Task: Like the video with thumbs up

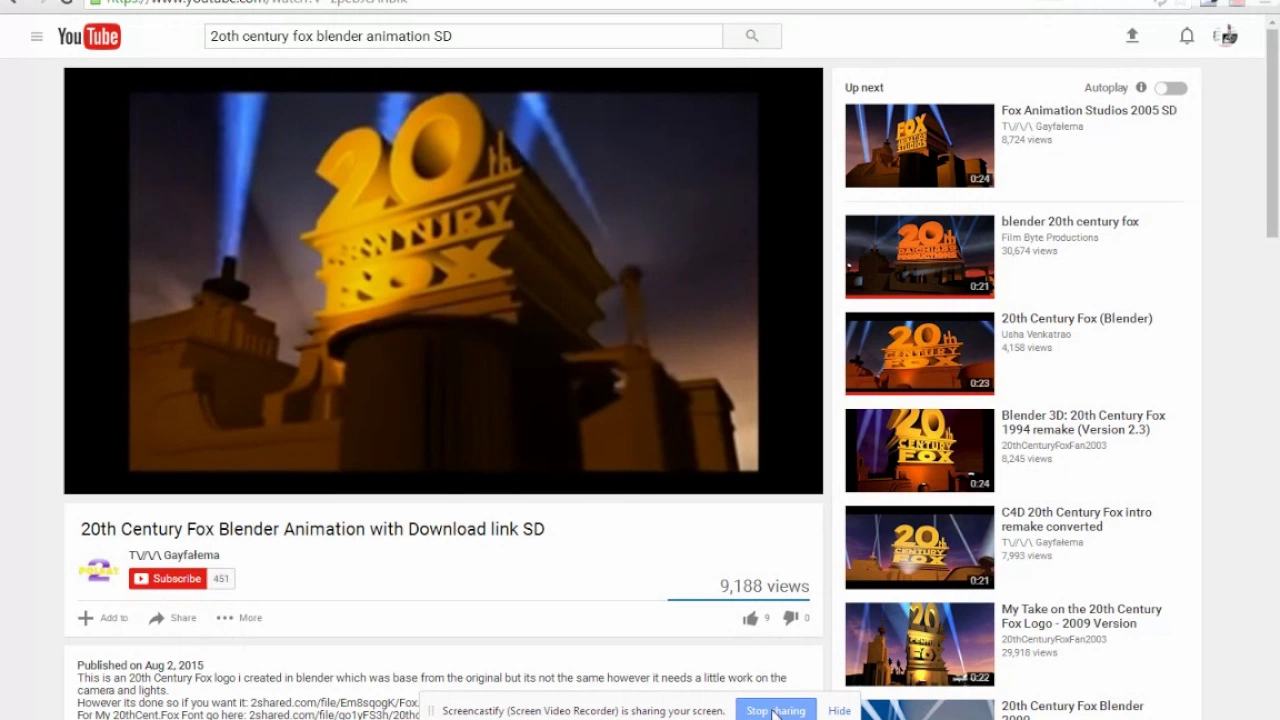Action: [750, 618]
